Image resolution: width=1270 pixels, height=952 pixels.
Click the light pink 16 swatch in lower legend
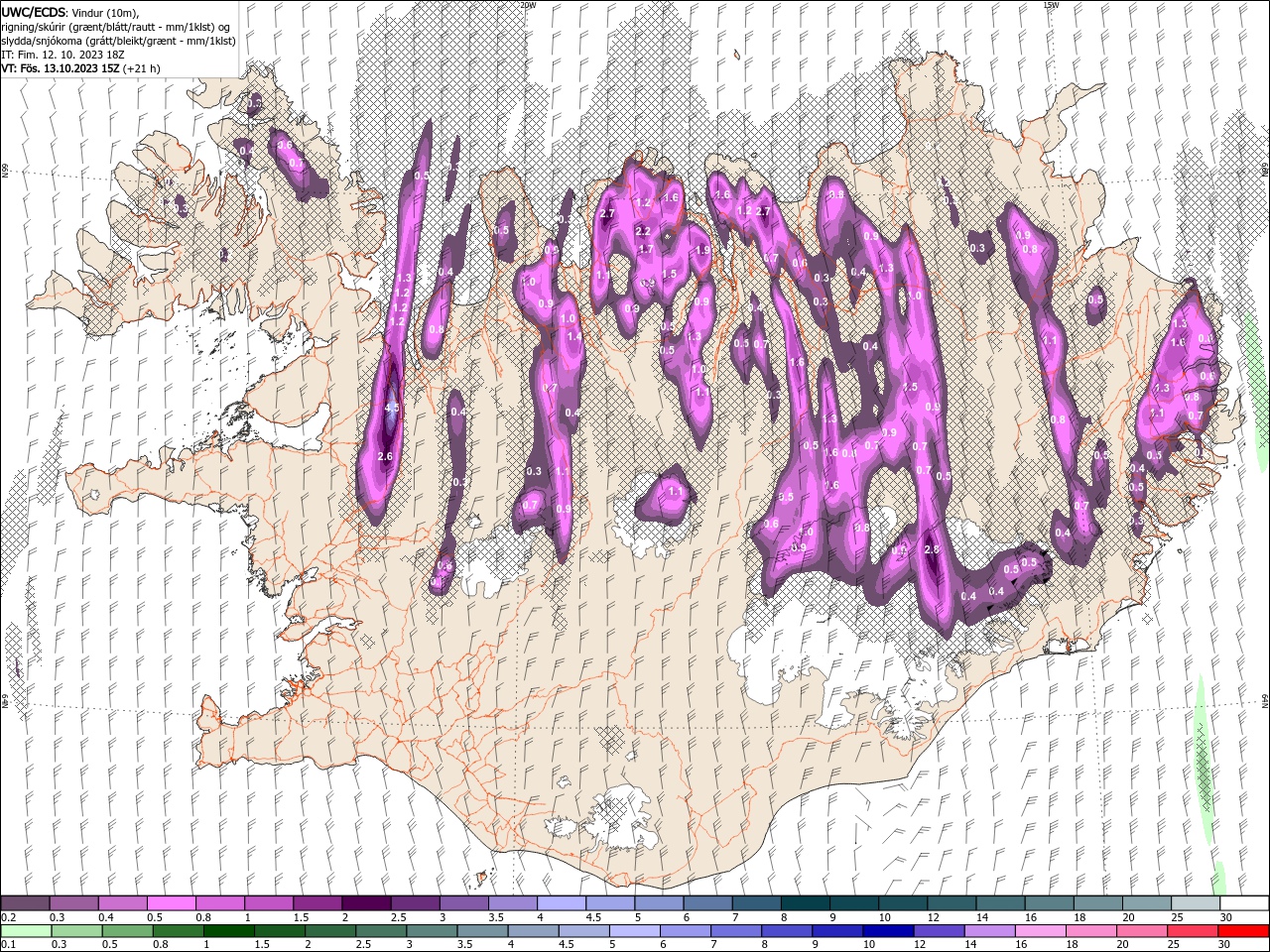point(1040,931)
